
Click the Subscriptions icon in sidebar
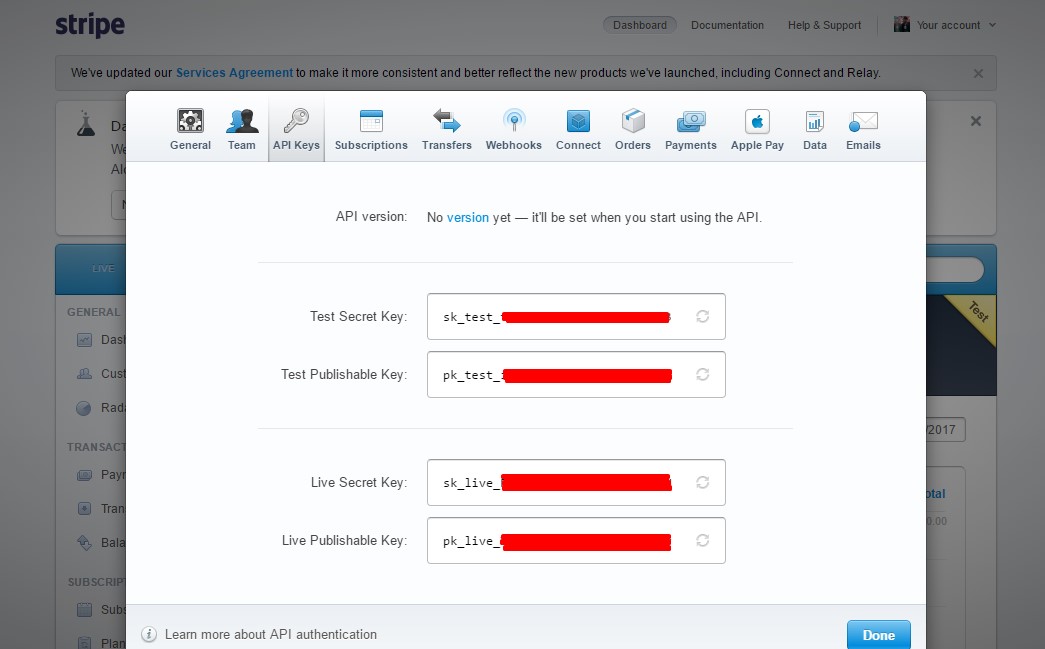pos(84,609)
